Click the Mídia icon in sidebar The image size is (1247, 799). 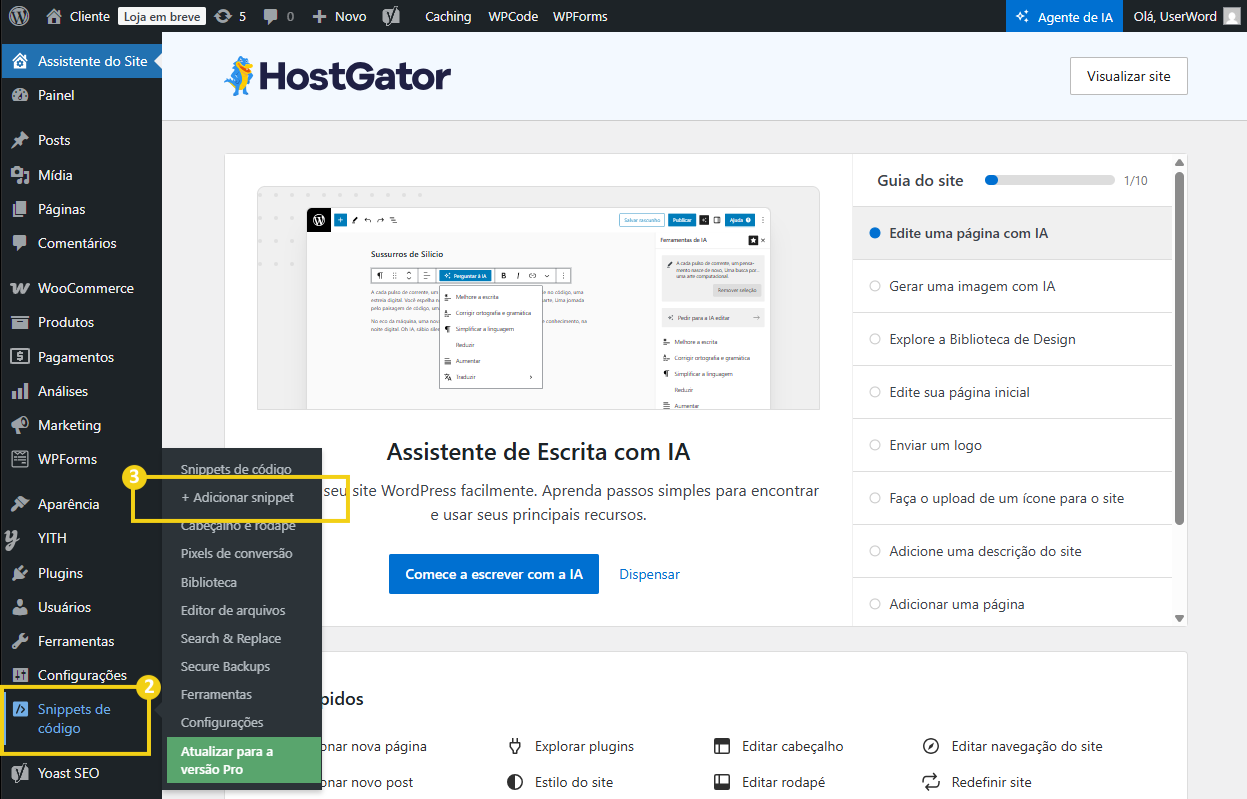pyautogui.click(x=20, y=175)
